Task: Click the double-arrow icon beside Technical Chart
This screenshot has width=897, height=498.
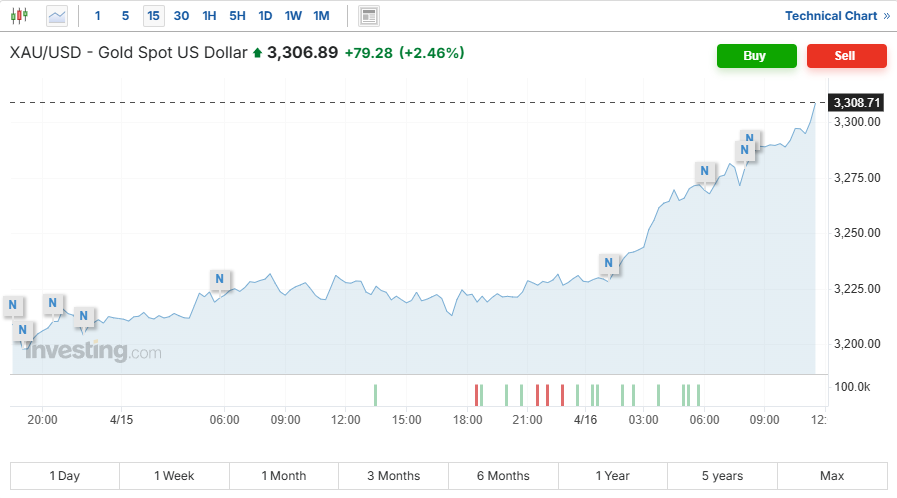Action: click(x=886, y=16)
